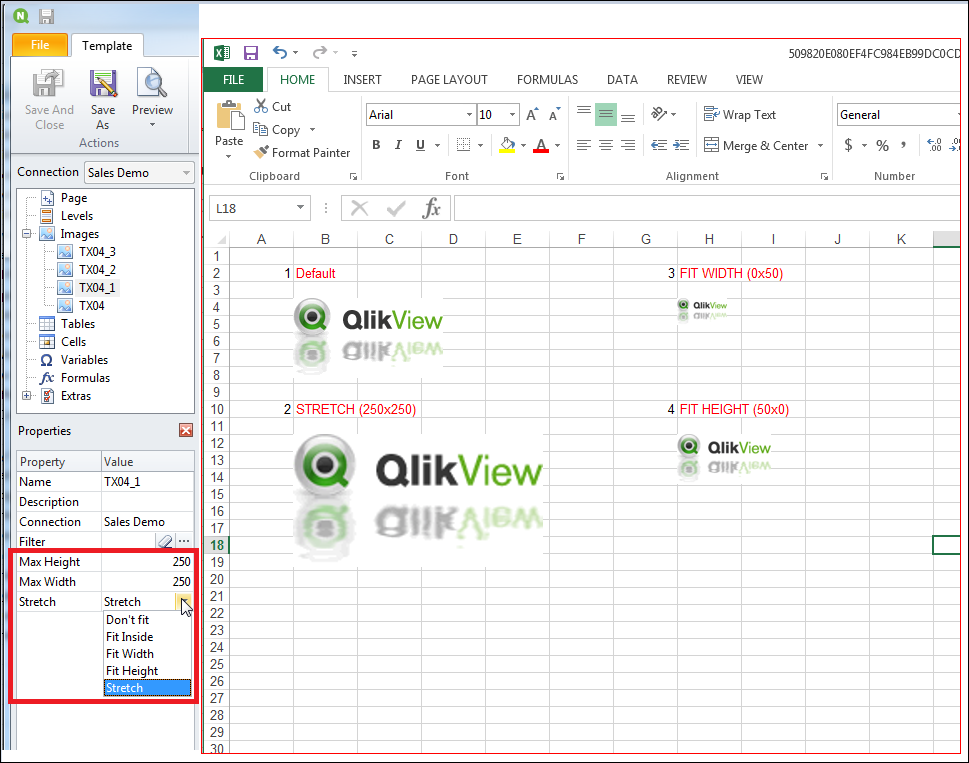The image size is (969, 763).
Task: Open the Name Box L18 dropdown
Action: point(300,208)
